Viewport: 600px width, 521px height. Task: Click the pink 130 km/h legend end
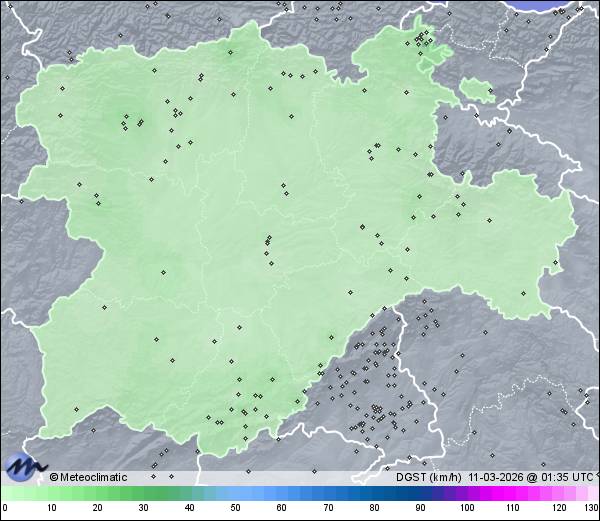[592, 494]
